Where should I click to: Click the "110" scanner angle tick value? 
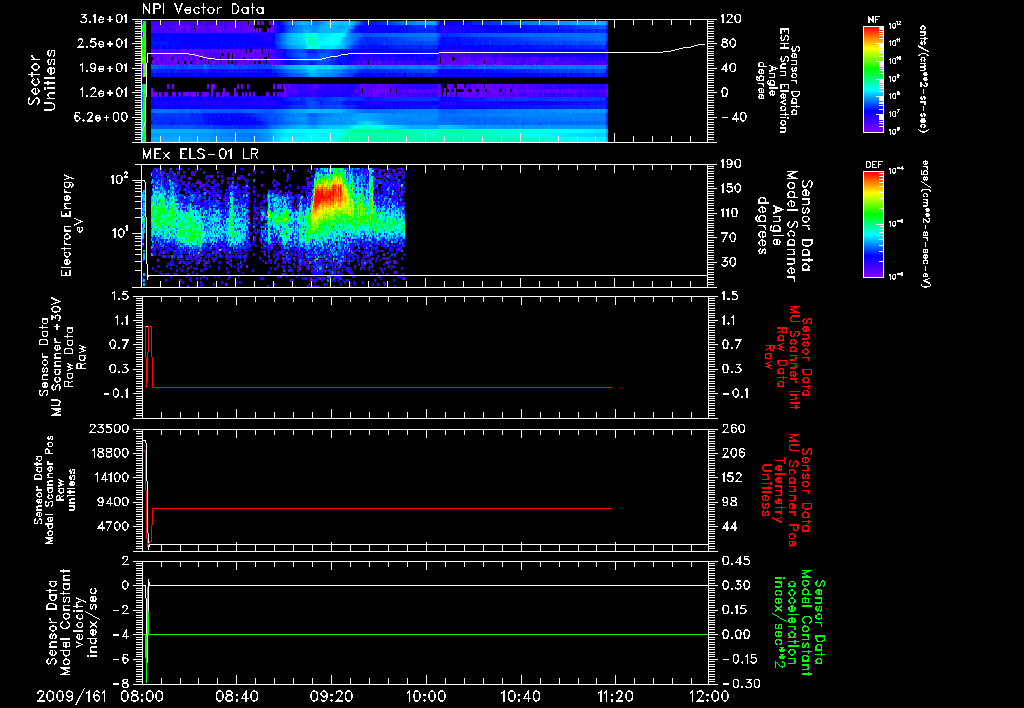731,213
